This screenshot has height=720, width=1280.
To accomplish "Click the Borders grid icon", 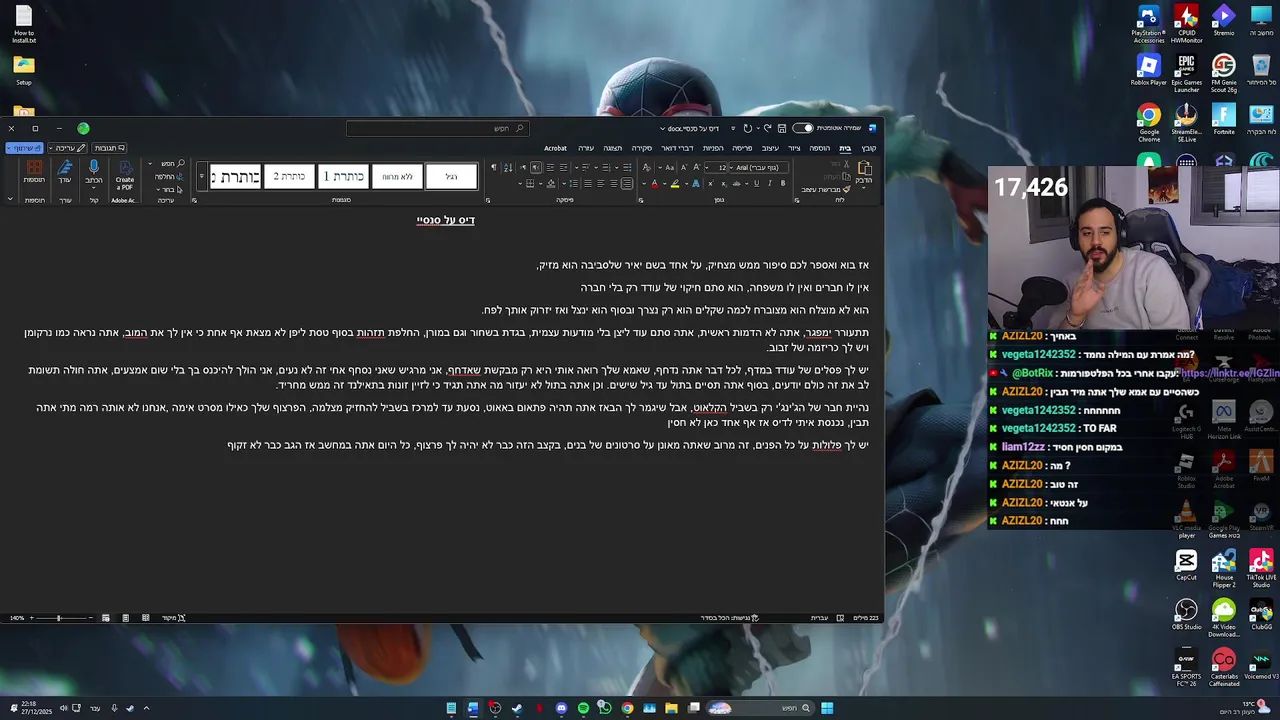I will click(530, 184).
